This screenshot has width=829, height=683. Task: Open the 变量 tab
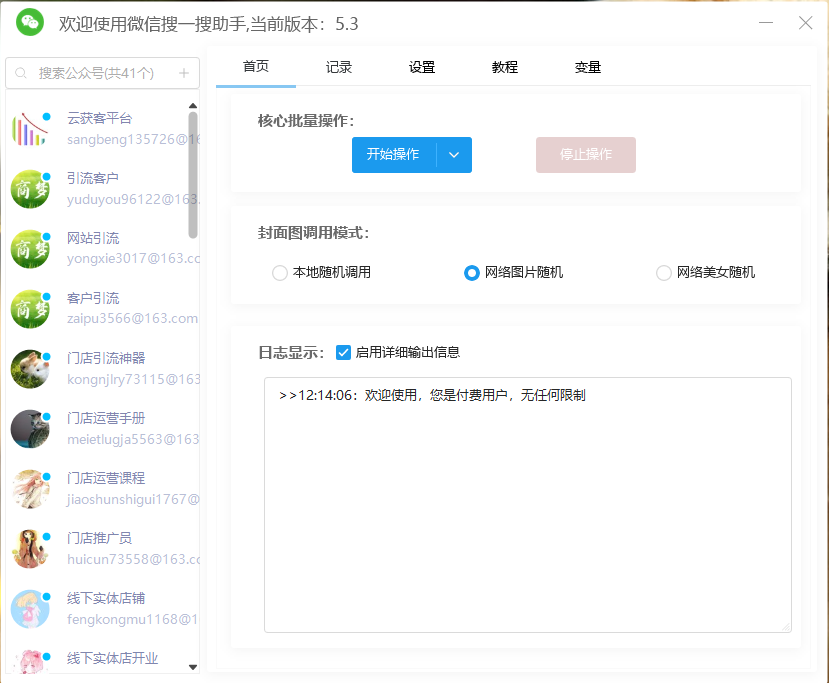pos(588,67)
